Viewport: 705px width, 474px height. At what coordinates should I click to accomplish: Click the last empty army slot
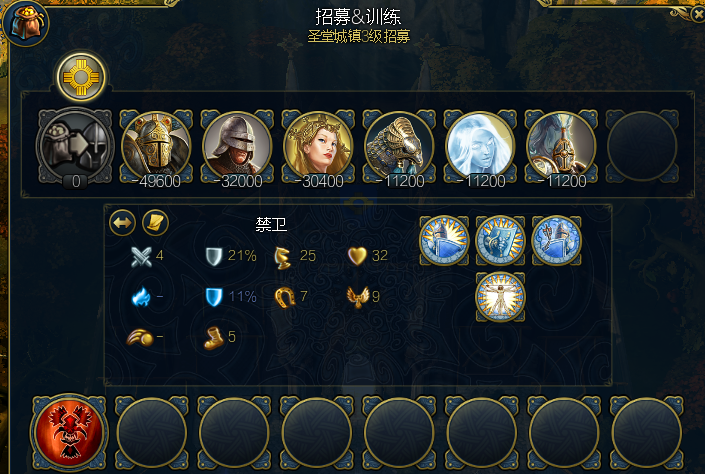pos(647,433)
